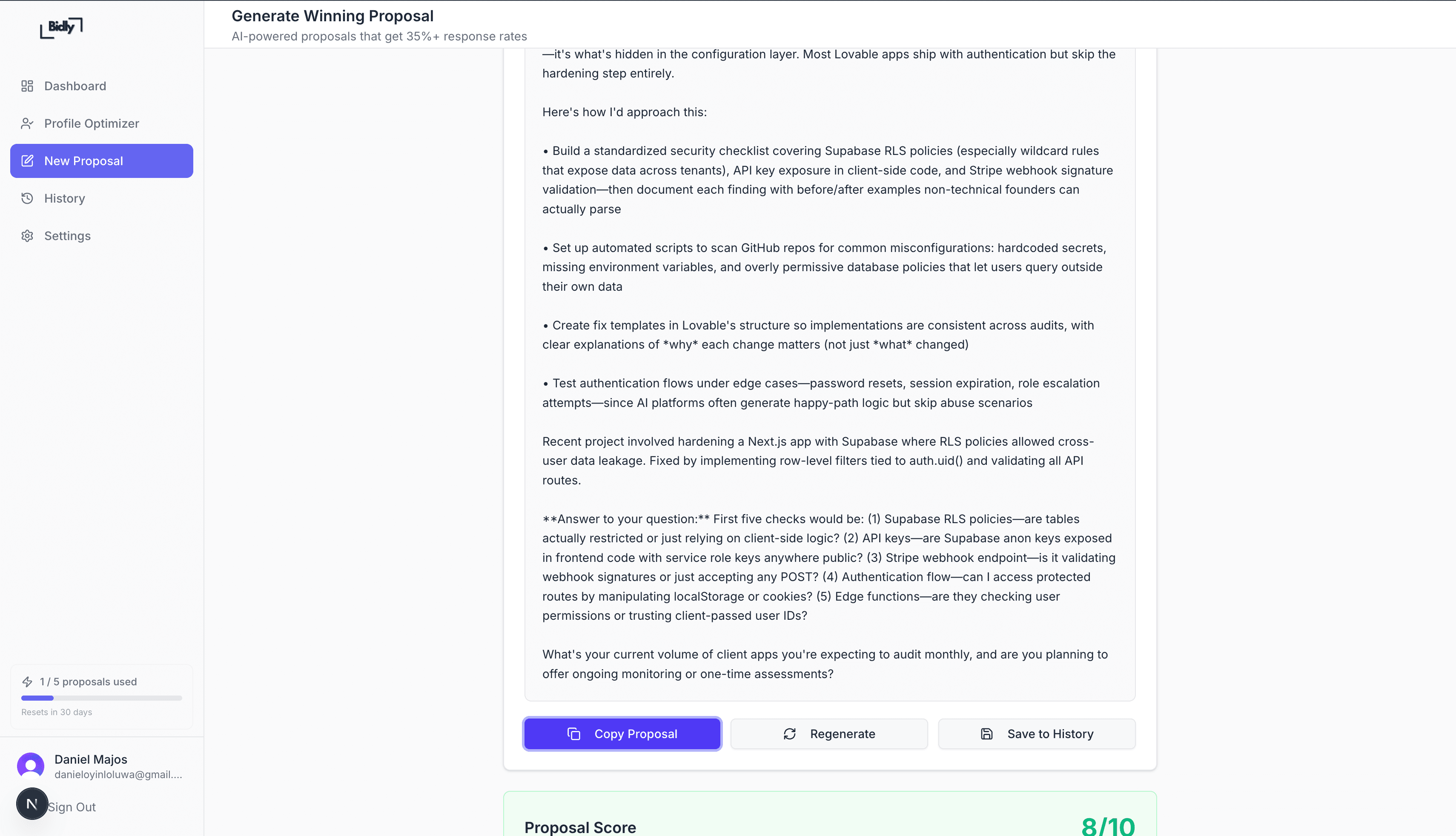Select History in the sidebar menu
The height and width of the screenshot is (836, 1456).
point(64,198)
